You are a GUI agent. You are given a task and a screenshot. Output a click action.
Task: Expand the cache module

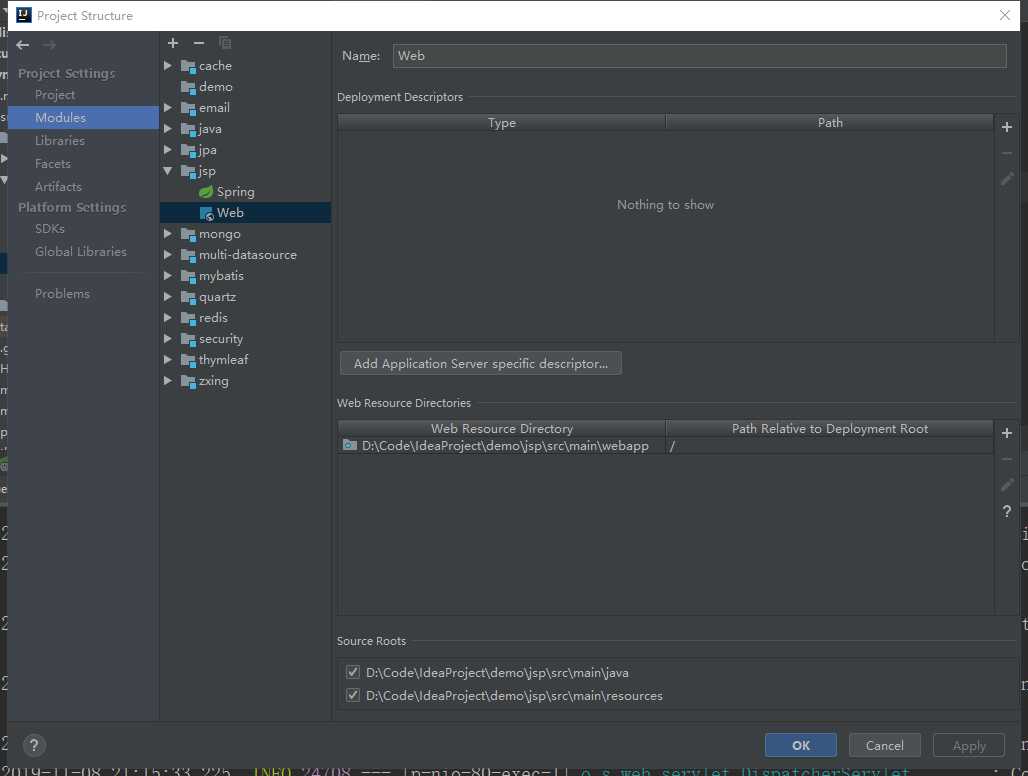168,66
